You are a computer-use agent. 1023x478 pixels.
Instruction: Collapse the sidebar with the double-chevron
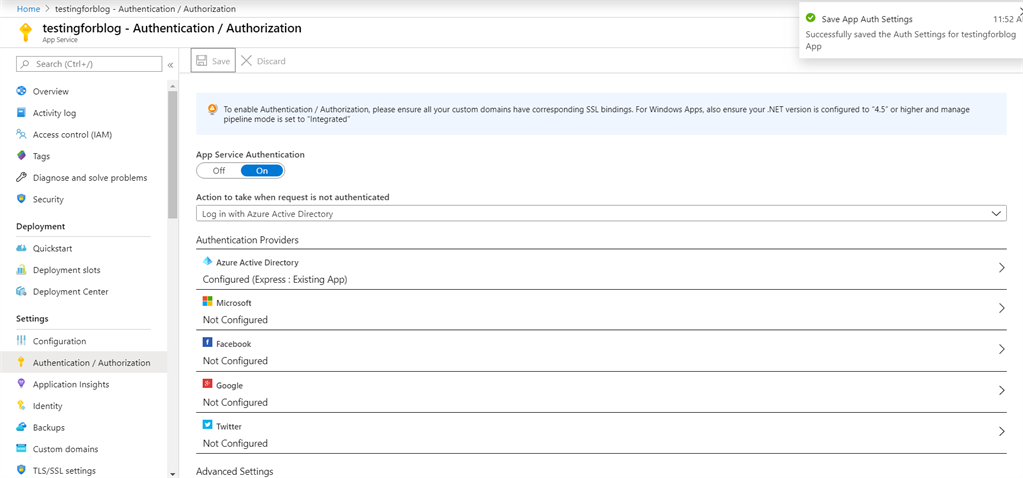click(x=170, y=64)
